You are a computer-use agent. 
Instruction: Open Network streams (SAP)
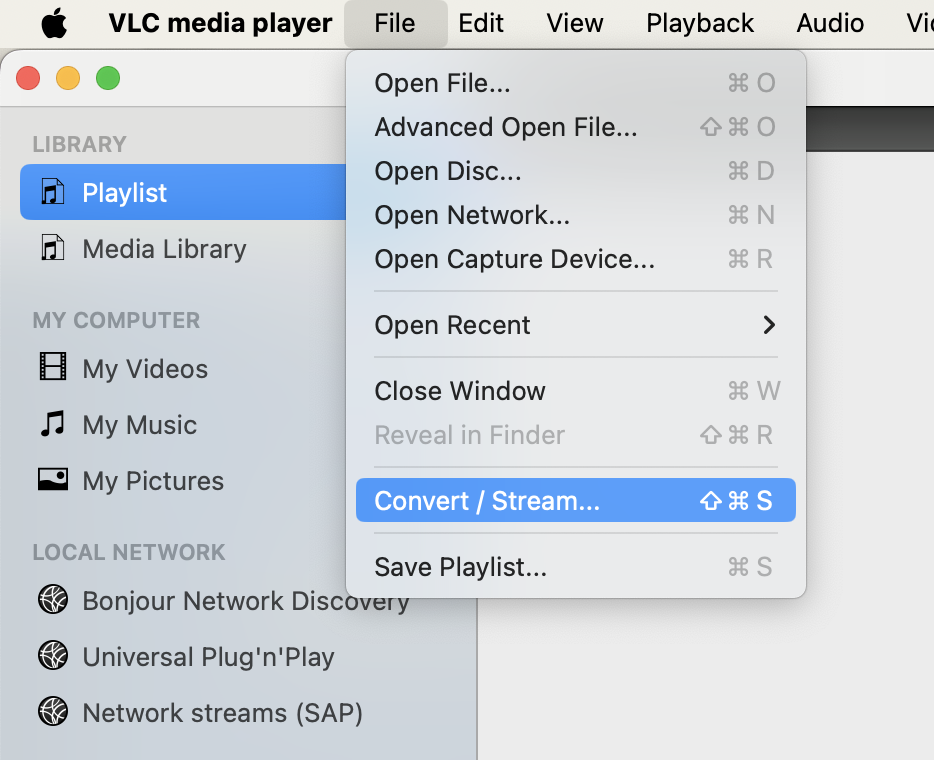[x=222, y=713]
